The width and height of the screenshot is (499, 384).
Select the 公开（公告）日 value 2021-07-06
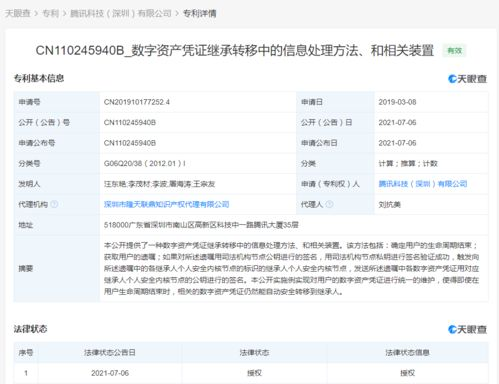pyautogui.click(x=397, y=122)
